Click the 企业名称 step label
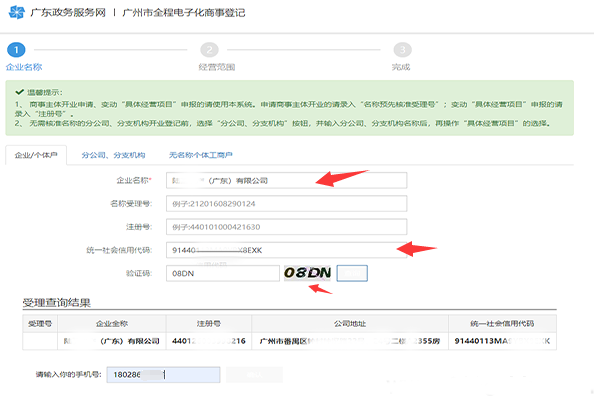Screen dimensions: 594x396 click(x=24, y=67)
